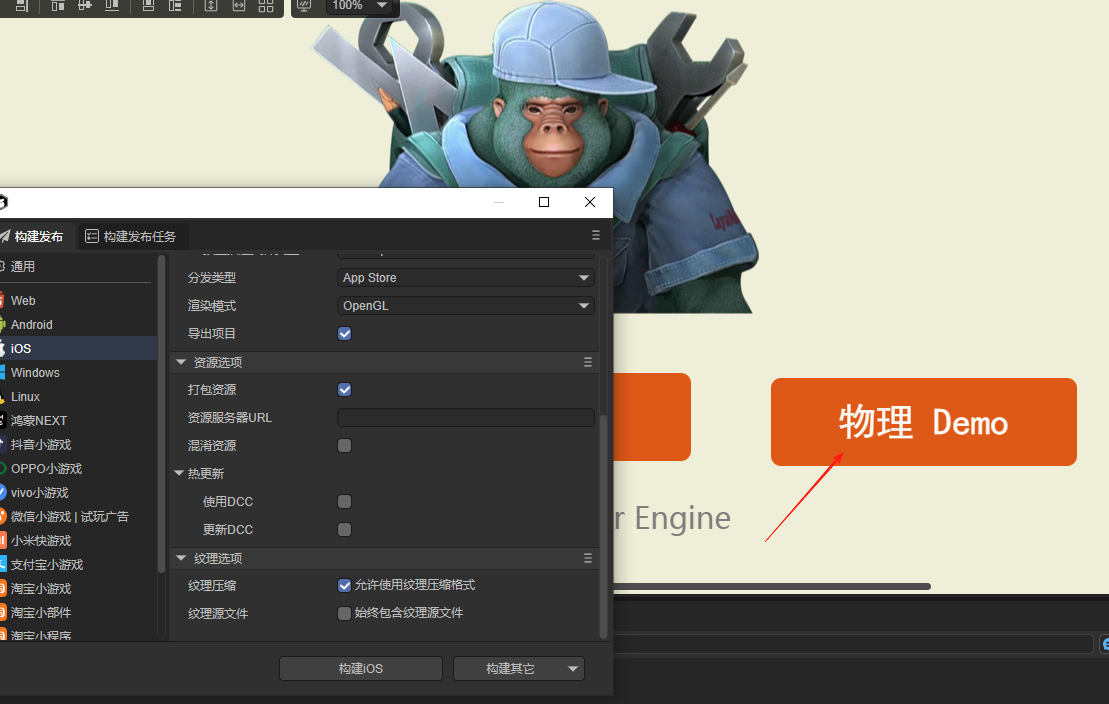
Task: Switch to the 构建发布任务 tab
Action: coord(131,236)
